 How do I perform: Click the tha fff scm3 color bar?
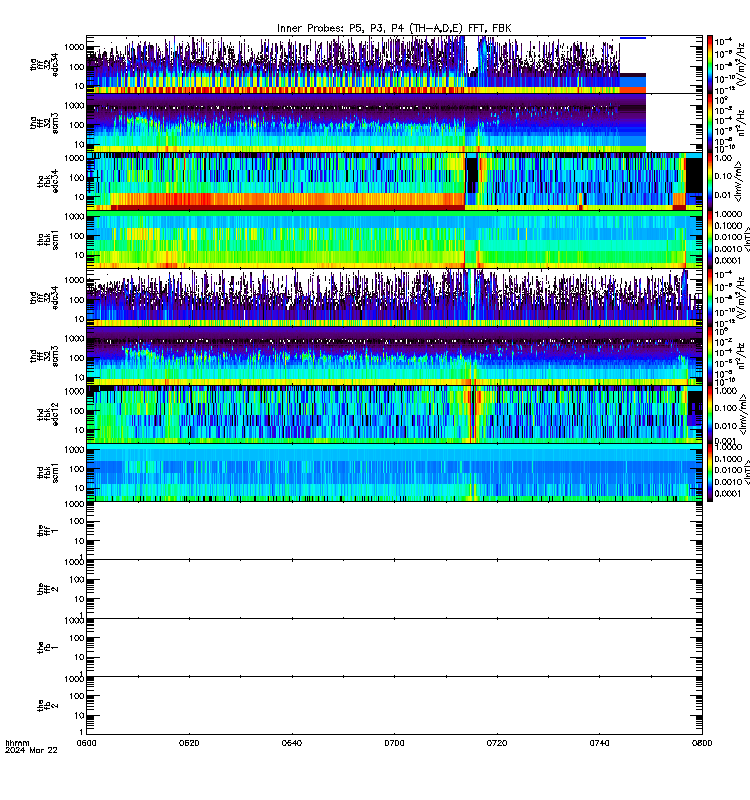point(710,123)
